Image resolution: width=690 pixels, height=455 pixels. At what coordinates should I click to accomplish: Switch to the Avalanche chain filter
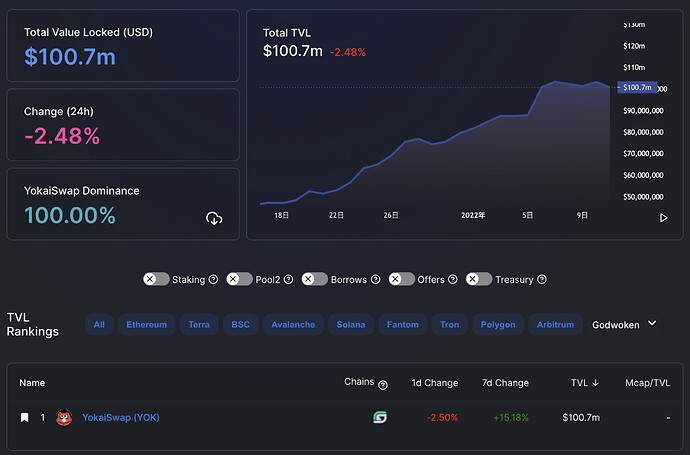(x=293, y=325)
